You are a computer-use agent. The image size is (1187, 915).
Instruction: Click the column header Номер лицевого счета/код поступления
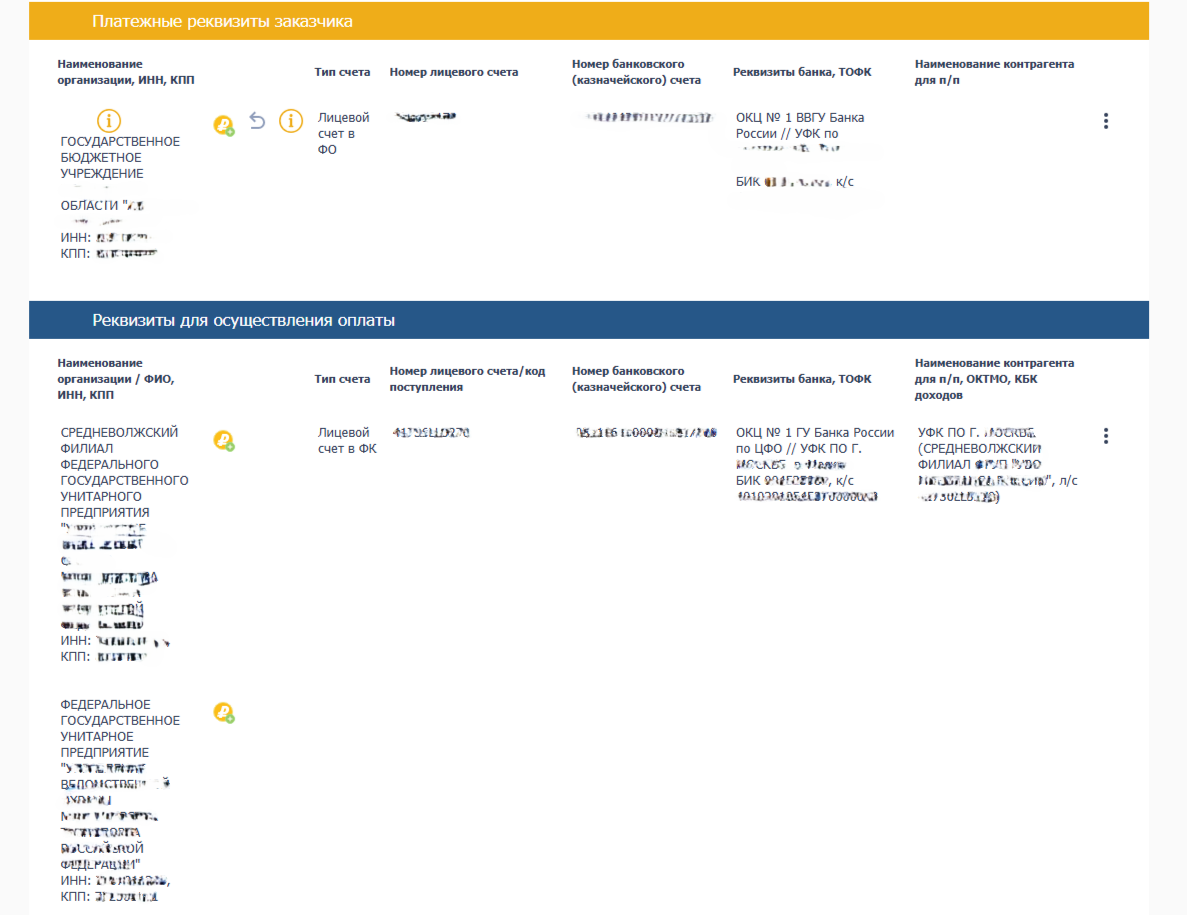(467, 379)
